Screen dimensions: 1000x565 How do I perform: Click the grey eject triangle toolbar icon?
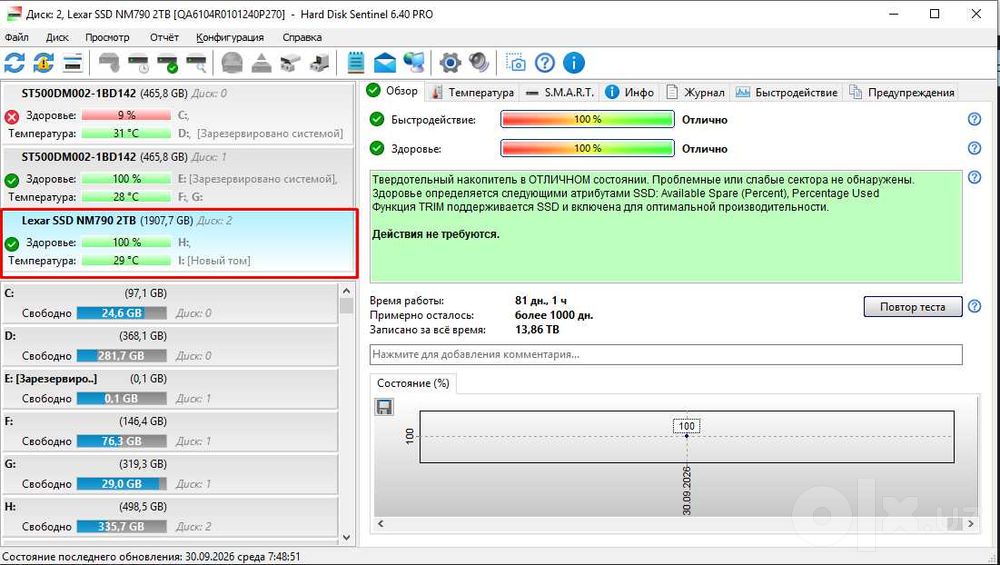(261, 62)
